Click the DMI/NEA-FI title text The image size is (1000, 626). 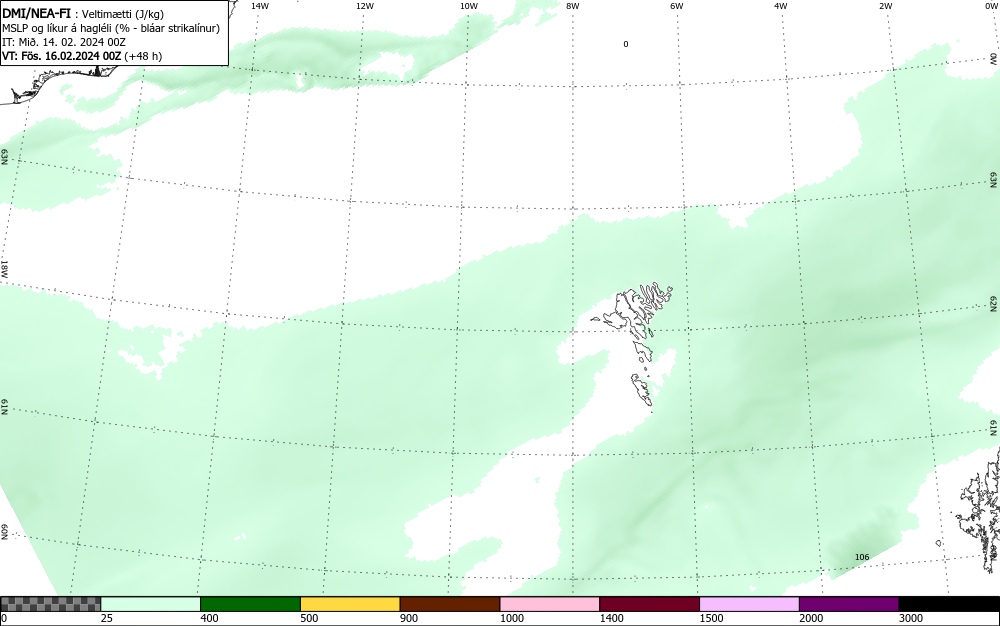[x=36, y=13]
